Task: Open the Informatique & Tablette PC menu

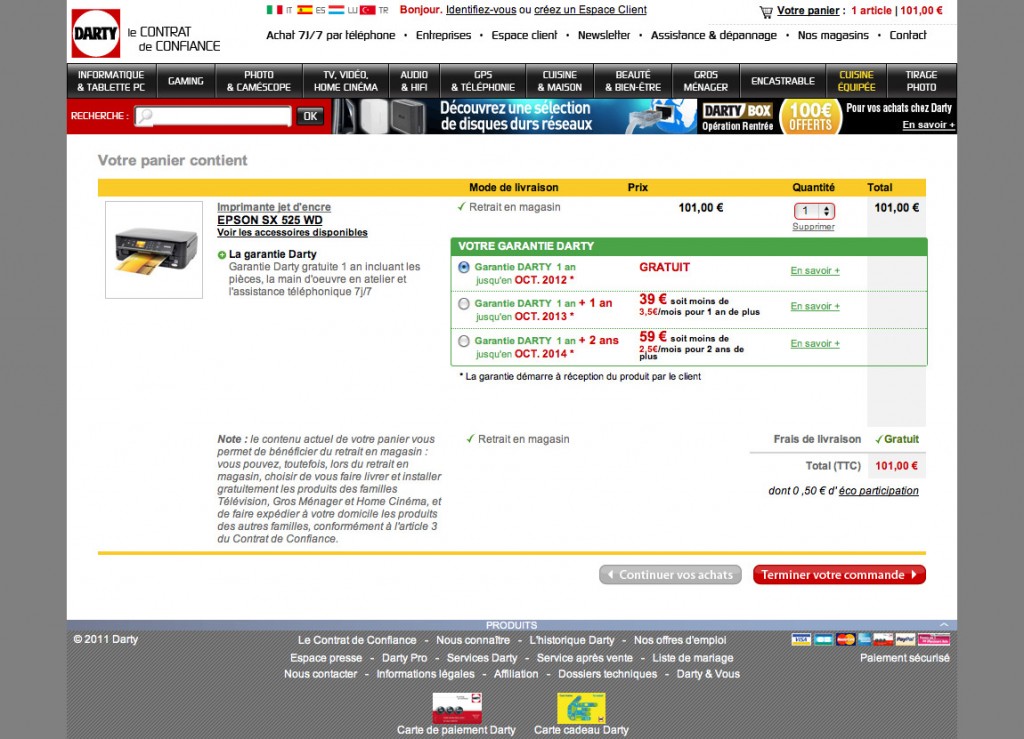Action: tap(111, 81)
